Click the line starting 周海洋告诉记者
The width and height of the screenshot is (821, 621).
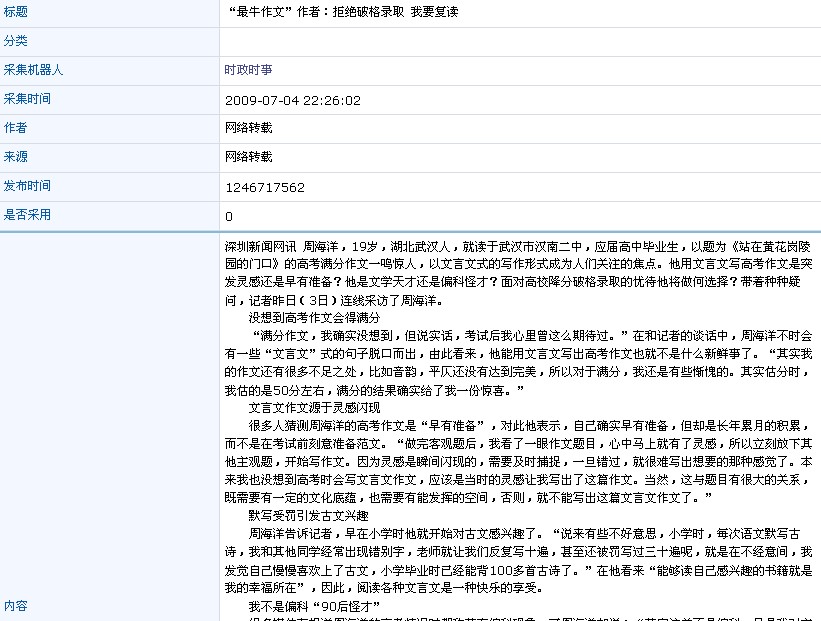(524, 534)
